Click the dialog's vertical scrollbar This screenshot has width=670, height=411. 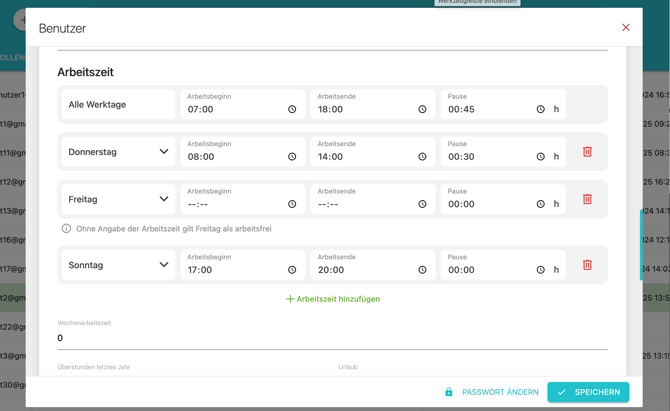tap(641, 244)
